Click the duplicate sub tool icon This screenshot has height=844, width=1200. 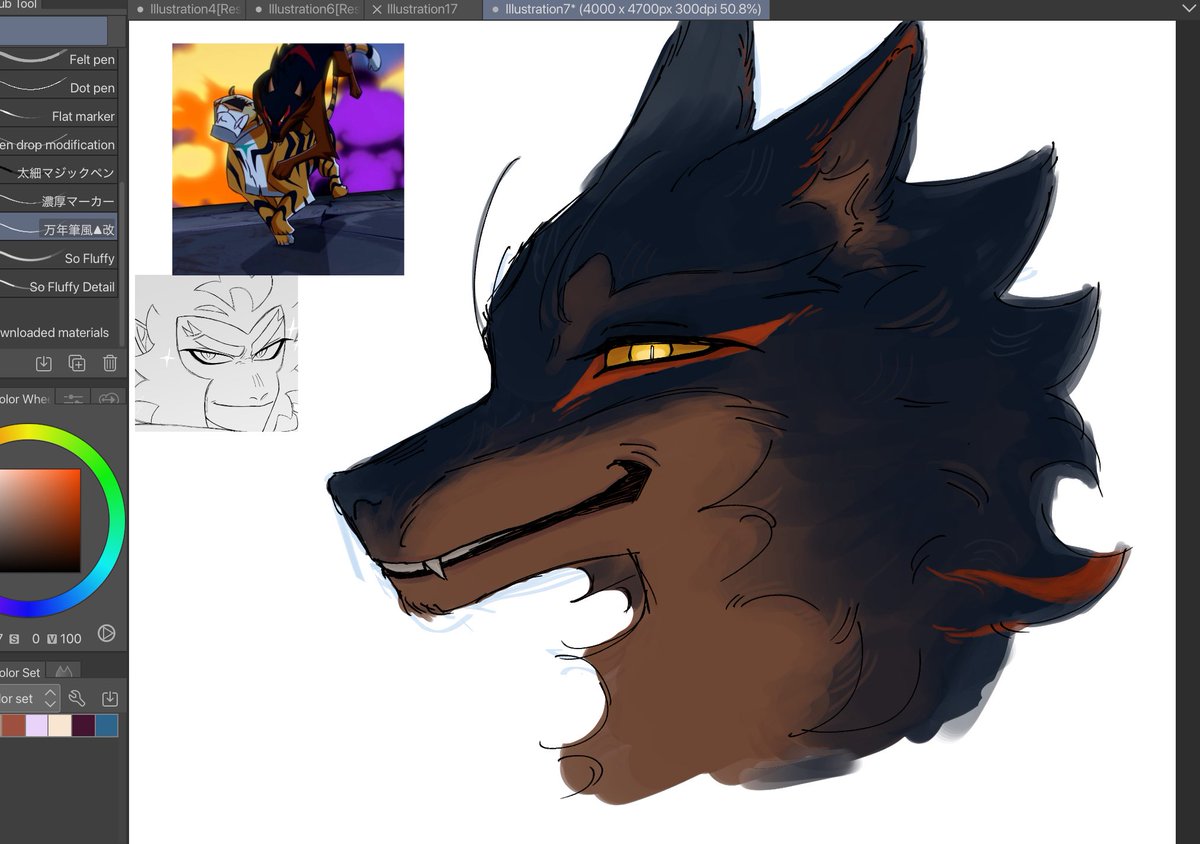pyautogui.click(x=77, y=364)
